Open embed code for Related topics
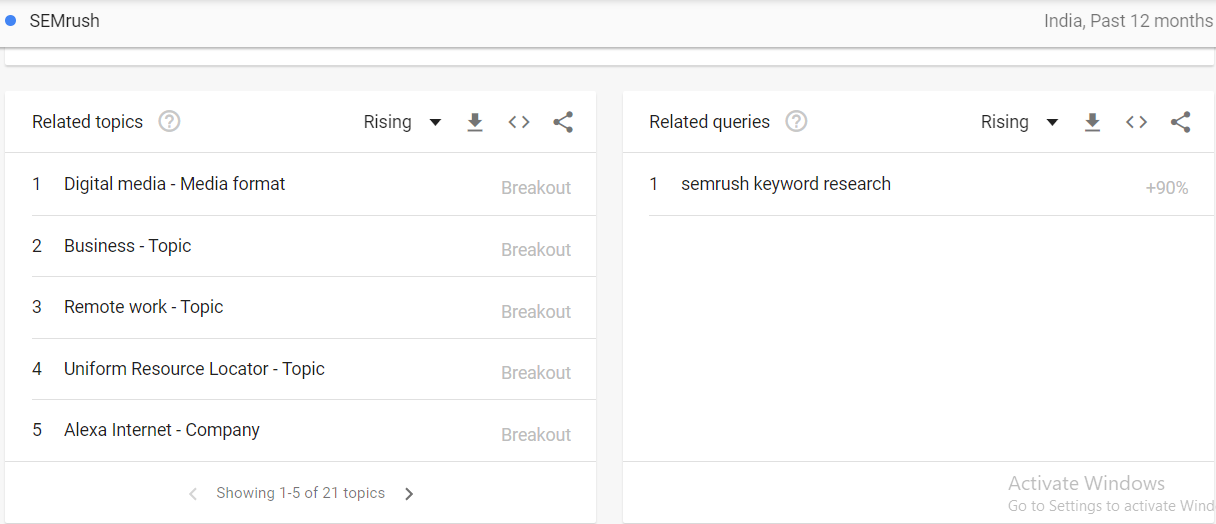This screenshot has height=524, width=1216. click(x=519, y=122)
